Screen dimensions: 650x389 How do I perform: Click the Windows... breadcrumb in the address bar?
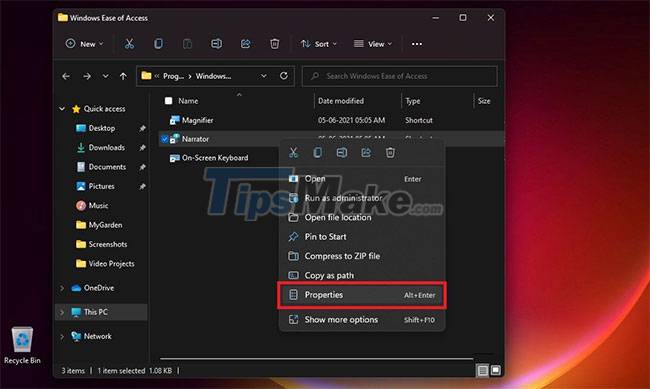213,76
